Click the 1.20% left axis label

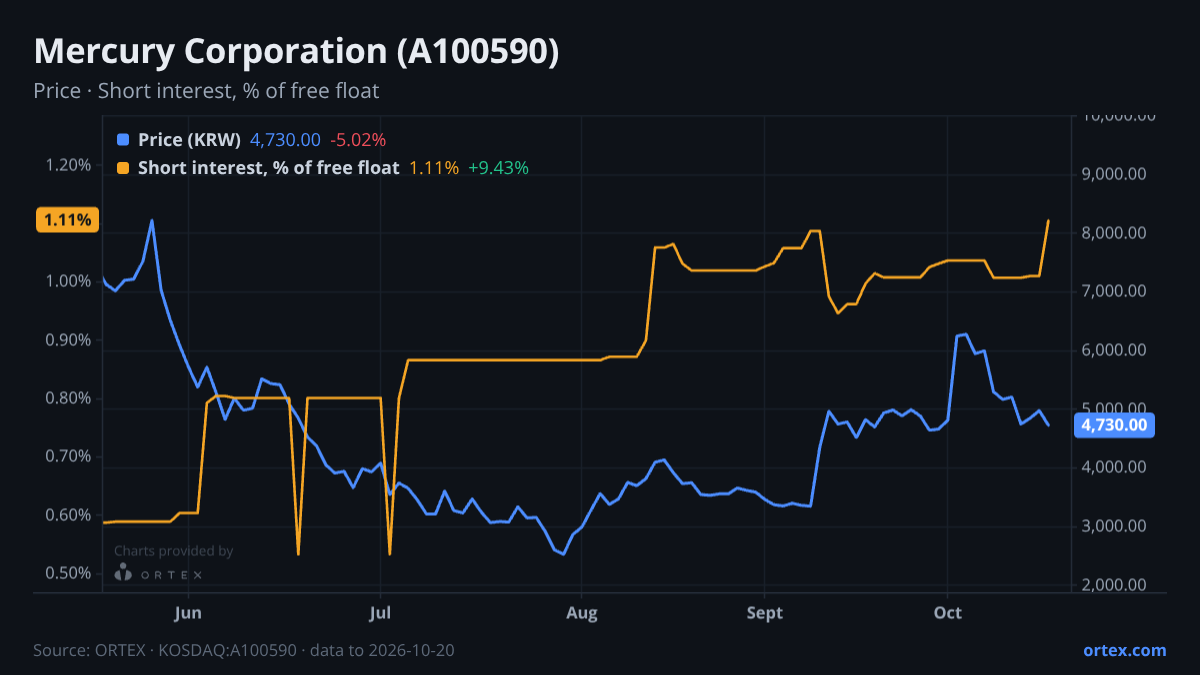click(x=68, y=165)
